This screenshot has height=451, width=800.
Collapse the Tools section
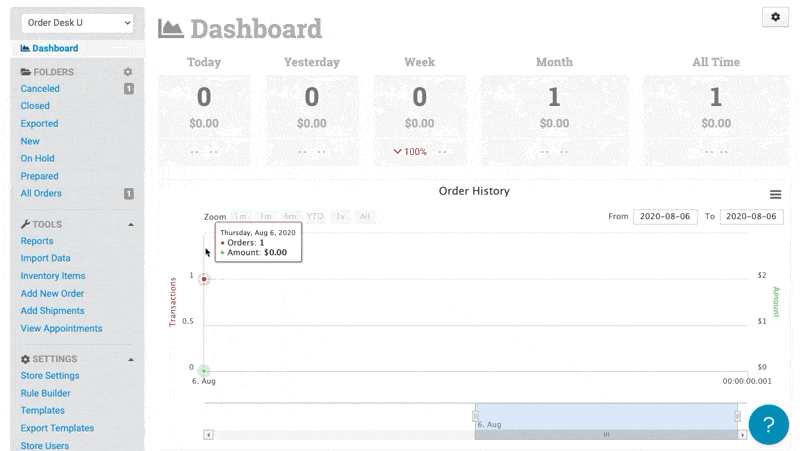[130, 224]
